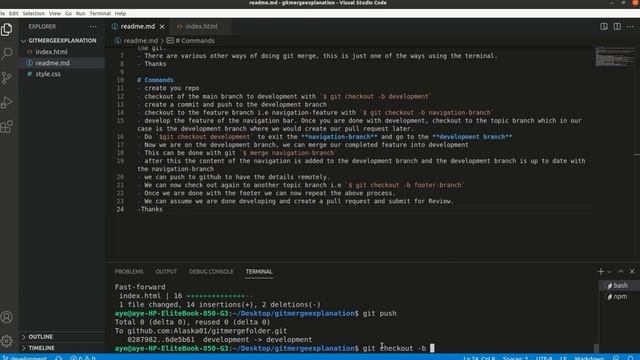Open index.html in the explorer
The height and width of the screenshot is (360, 640).
pyautogui.click(x=51, y=52)
